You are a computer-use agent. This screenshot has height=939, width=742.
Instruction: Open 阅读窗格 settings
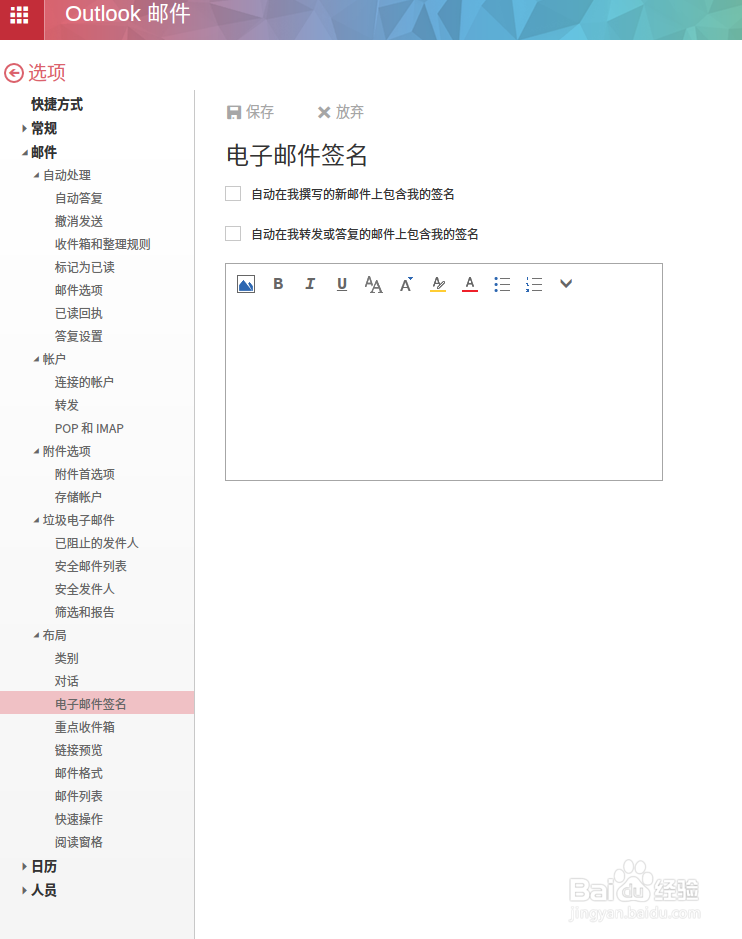tap(78, 842)
